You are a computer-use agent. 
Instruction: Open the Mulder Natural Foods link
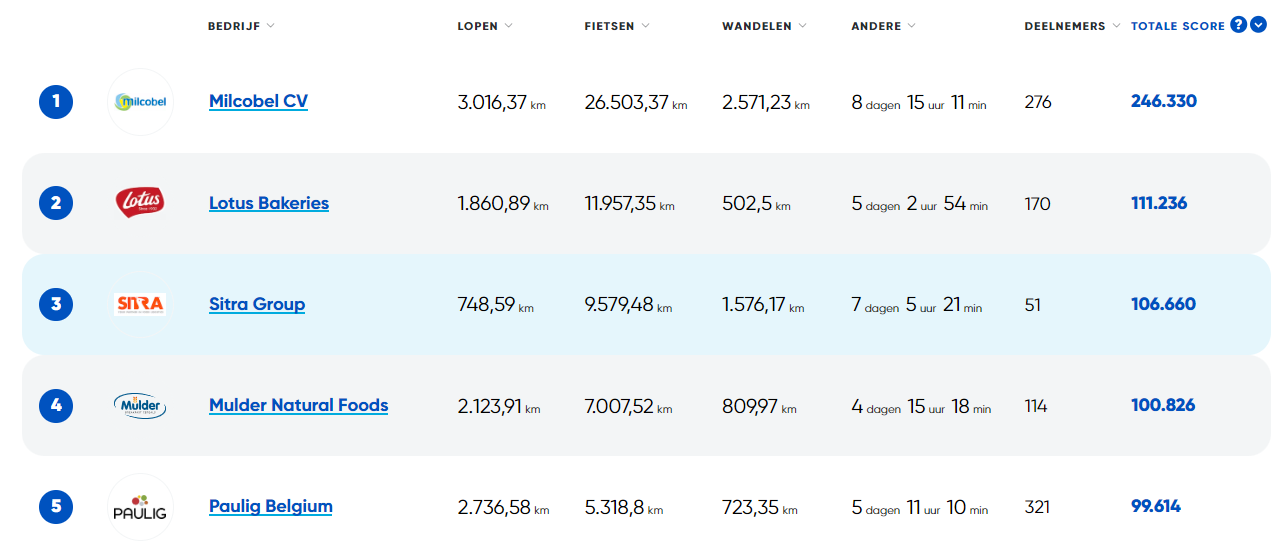tap(298, 405)
